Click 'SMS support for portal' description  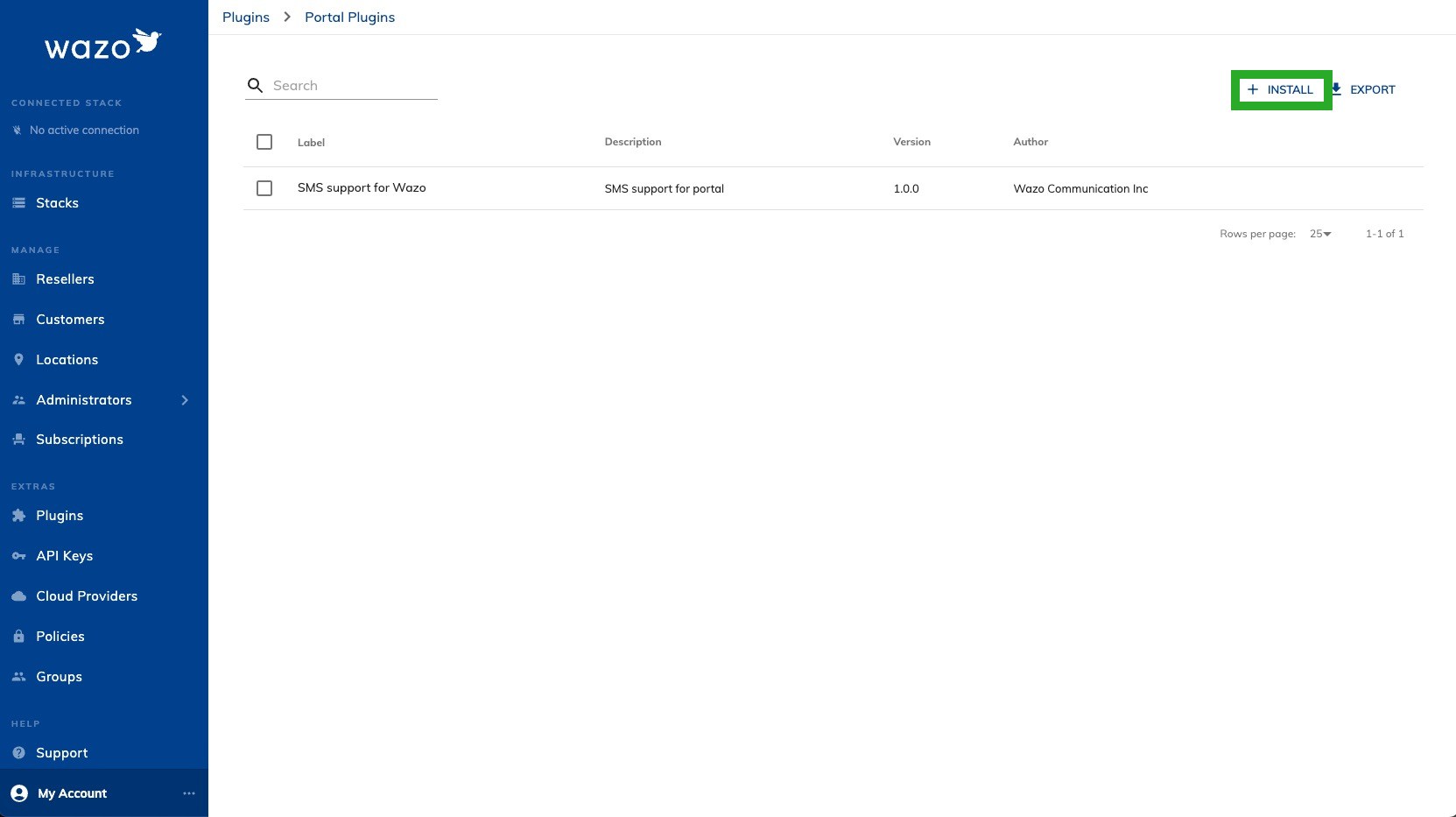(665, 189)
